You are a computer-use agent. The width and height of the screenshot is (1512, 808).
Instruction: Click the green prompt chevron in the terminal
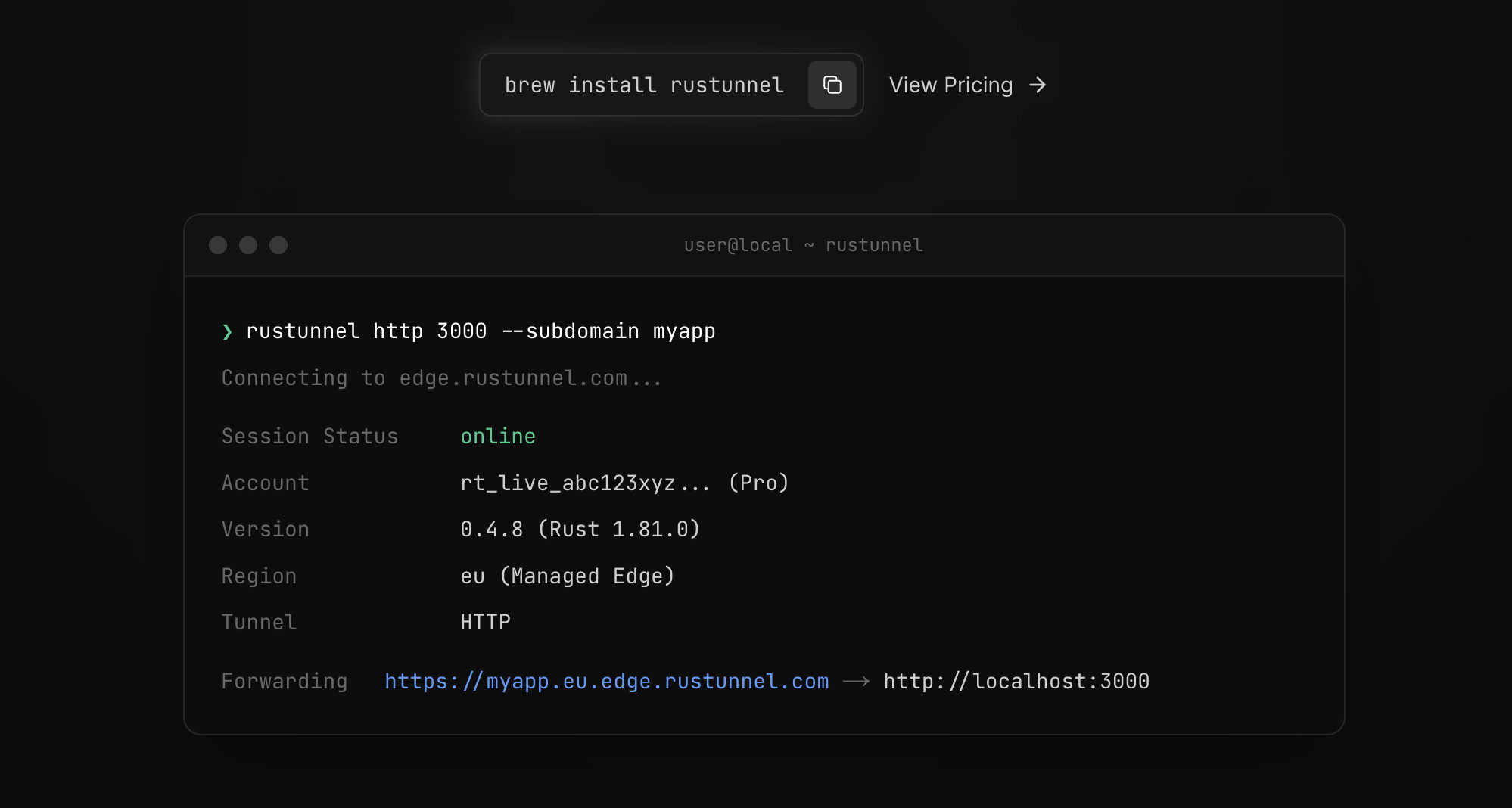pos(227,331)
